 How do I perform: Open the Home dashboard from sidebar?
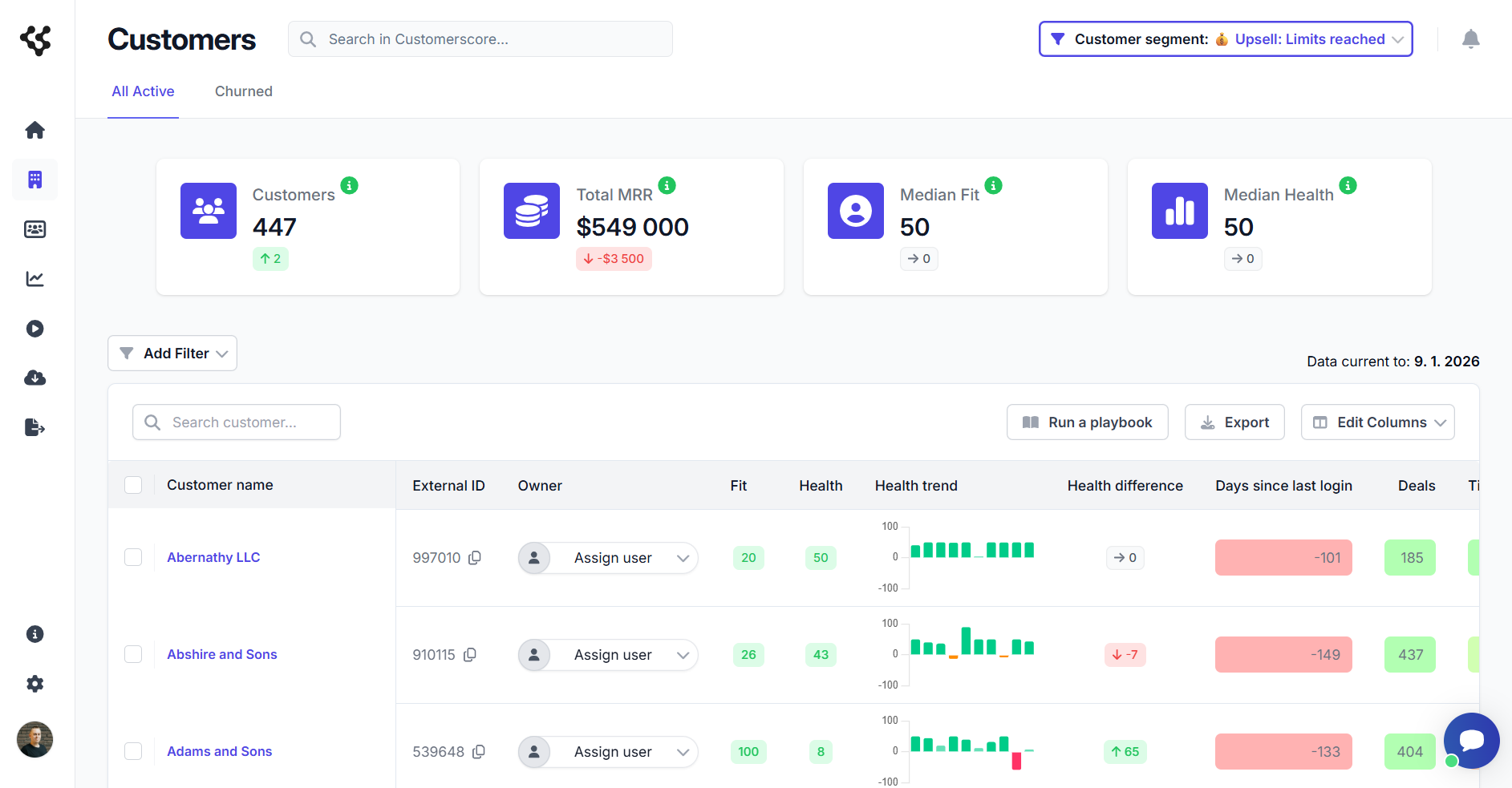click(34, 130)
